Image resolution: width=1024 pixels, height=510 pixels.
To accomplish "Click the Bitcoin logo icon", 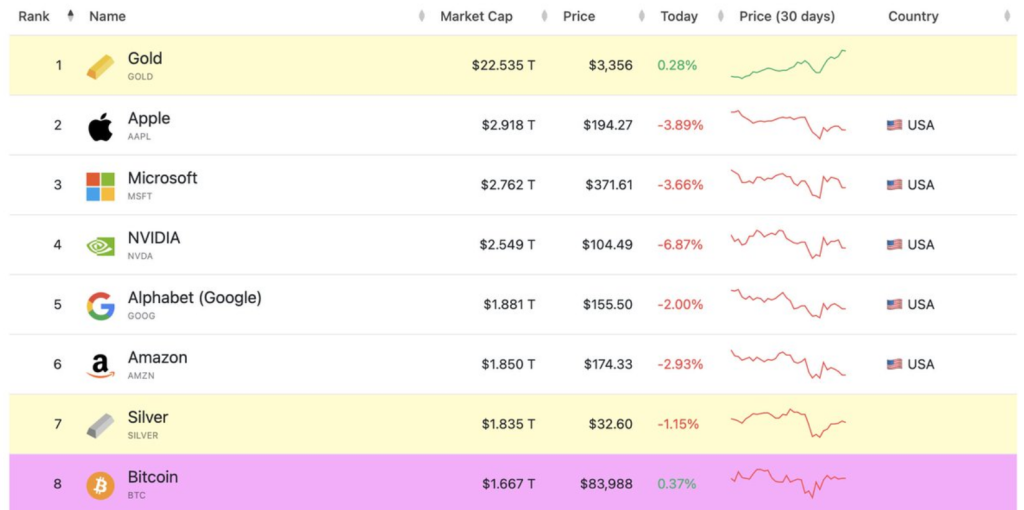I will 100,486.
